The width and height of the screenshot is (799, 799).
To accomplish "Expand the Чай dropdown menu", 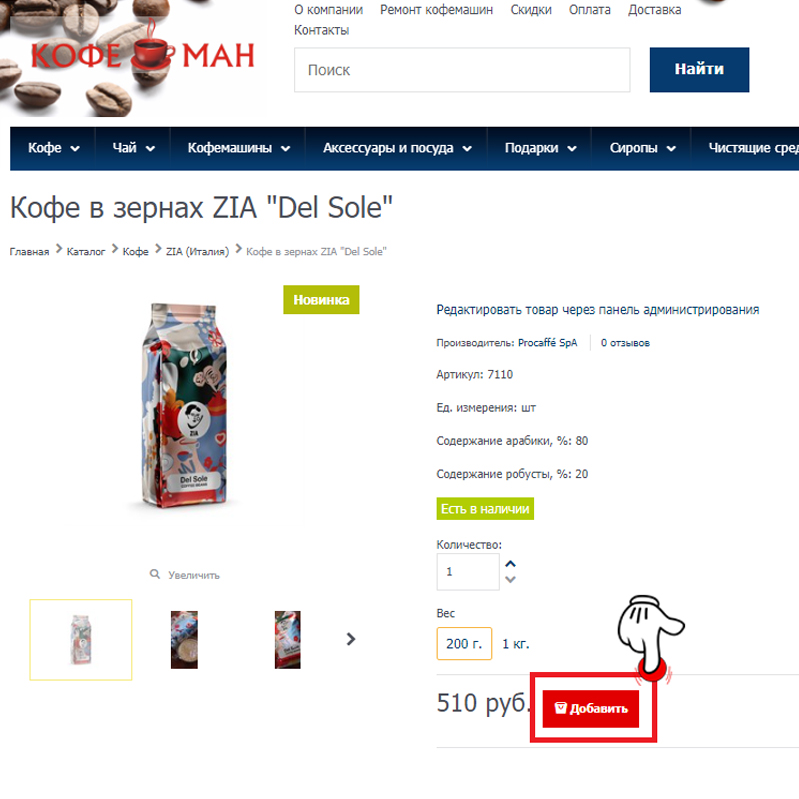I will click(134, 148).
